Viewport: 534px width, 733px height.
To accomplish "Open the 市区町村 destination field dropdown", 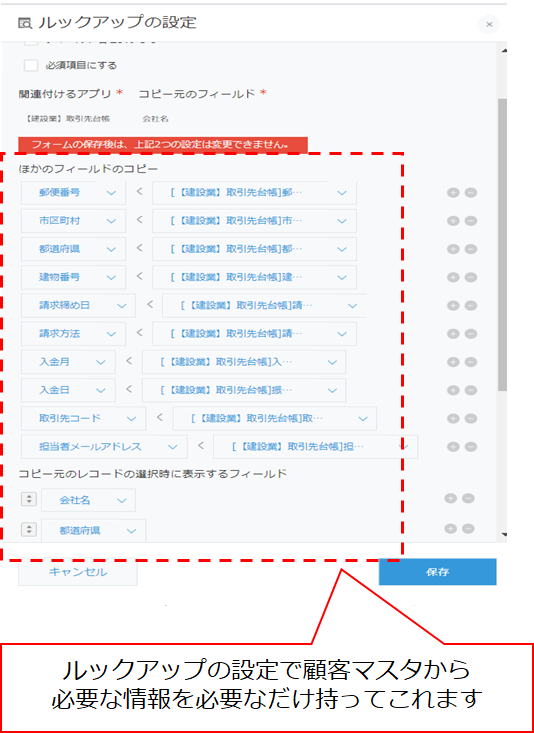I will (73, 221).
